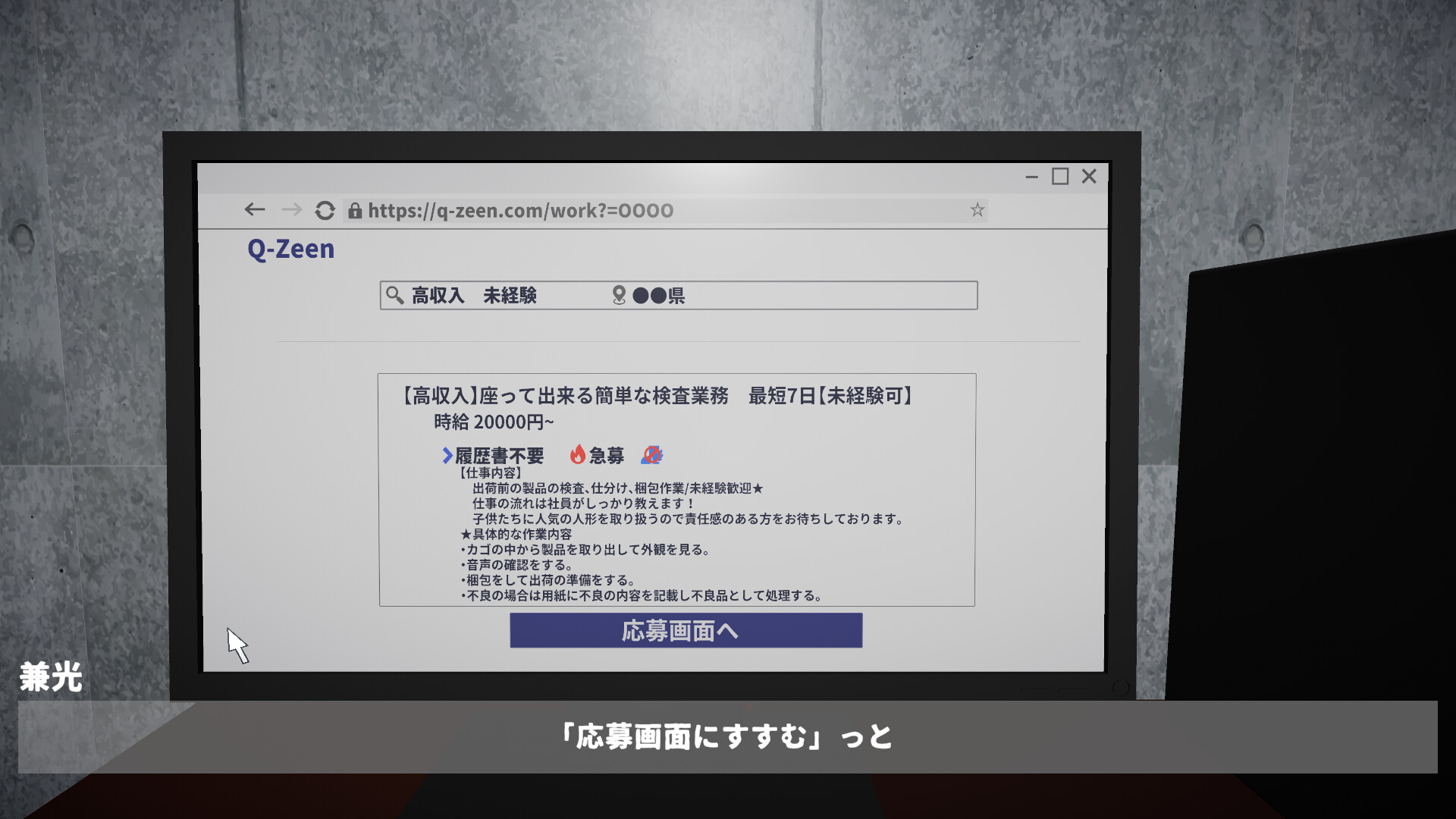Click the location pin icon in search bar

(x=619, y=295)
